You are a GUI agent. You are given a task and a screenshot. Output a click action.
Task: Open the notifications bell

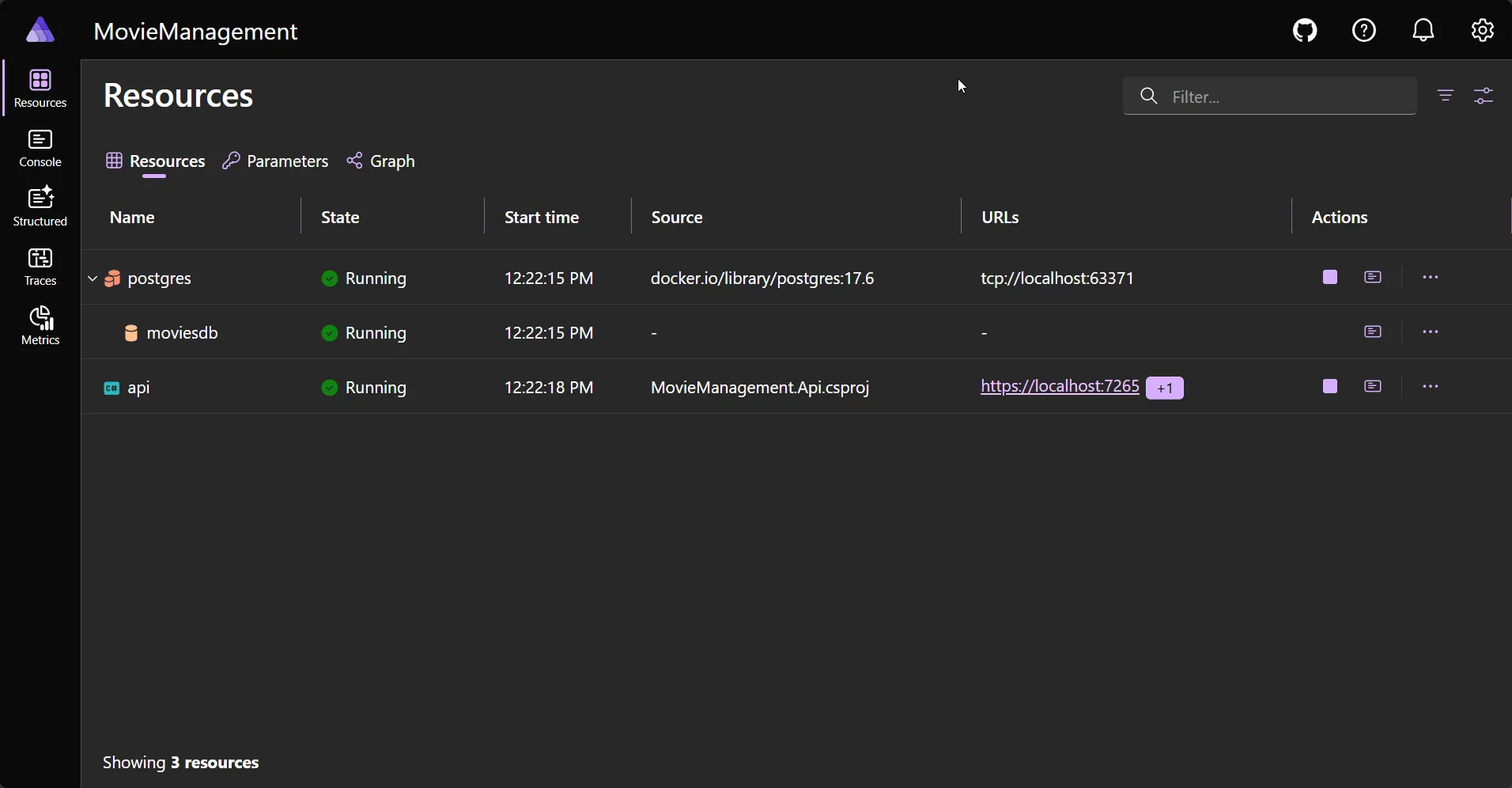click(1424, 31)
